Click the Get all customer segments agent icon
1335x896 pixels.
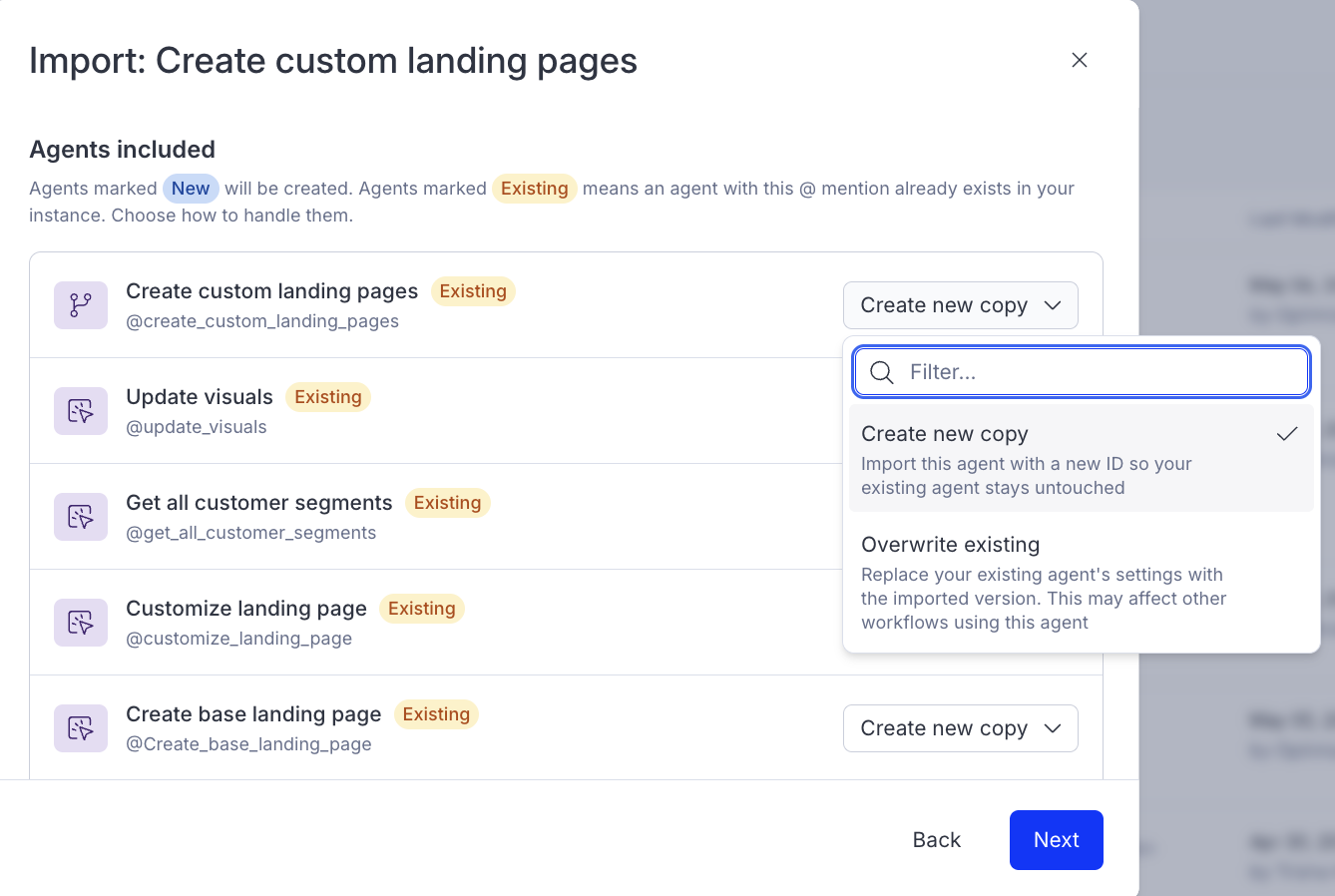(81, 517)
